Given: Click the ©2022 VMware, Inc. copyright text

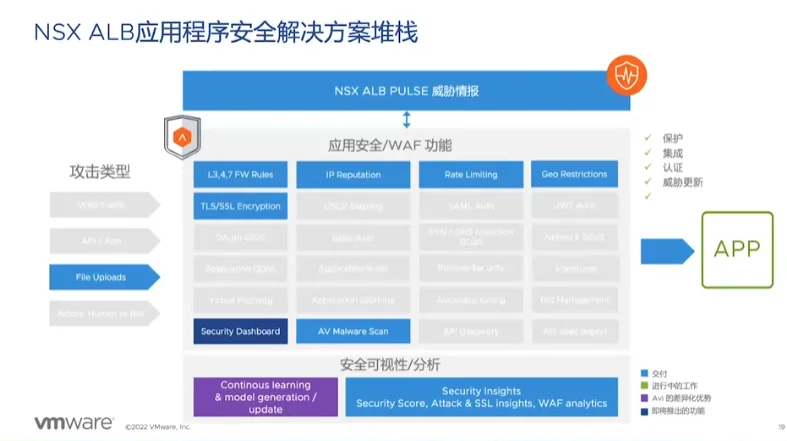Looking at the screenshot, I should (x=158, y=427).
